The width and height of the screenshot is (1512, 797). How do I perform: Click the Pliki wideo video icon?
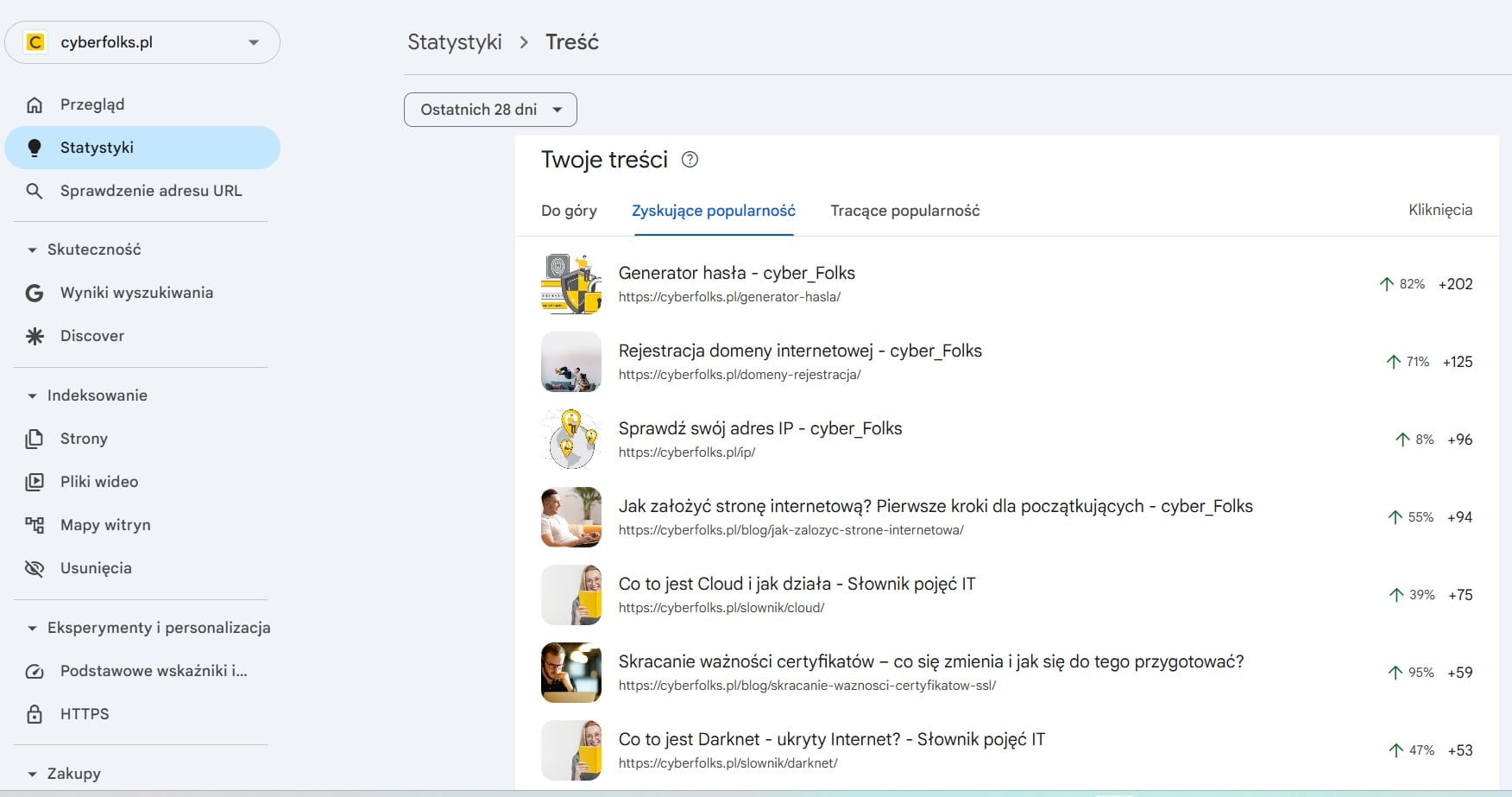35,482
